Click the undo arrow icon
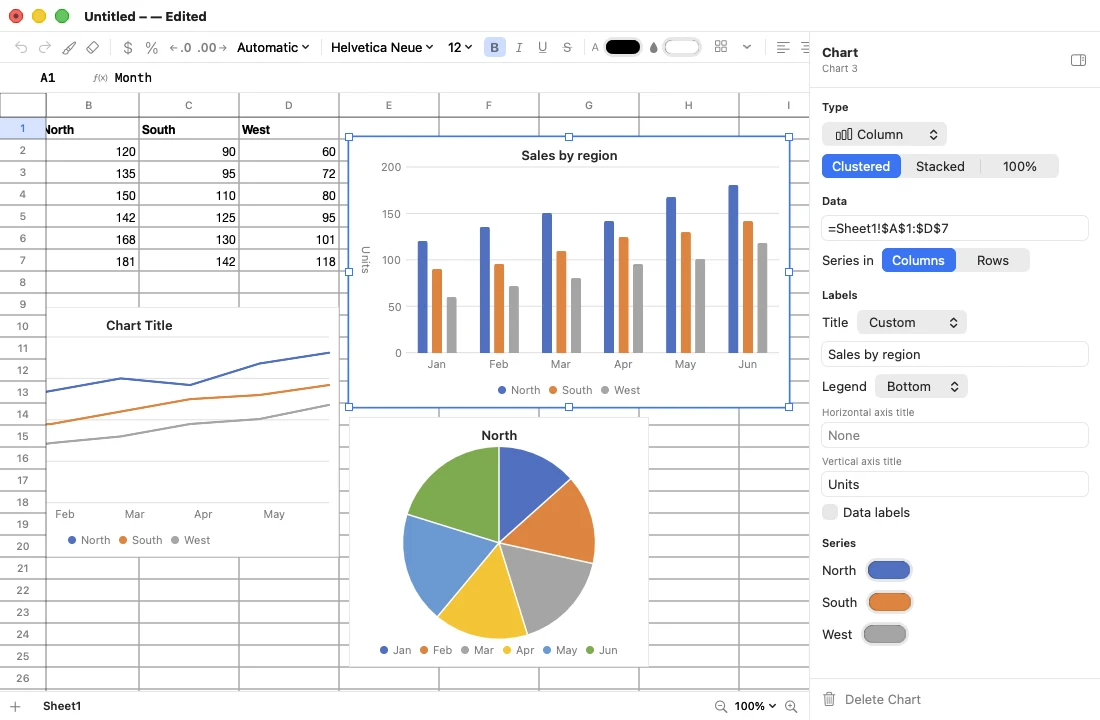This screenshot has width=1100, height=720. 21,47
